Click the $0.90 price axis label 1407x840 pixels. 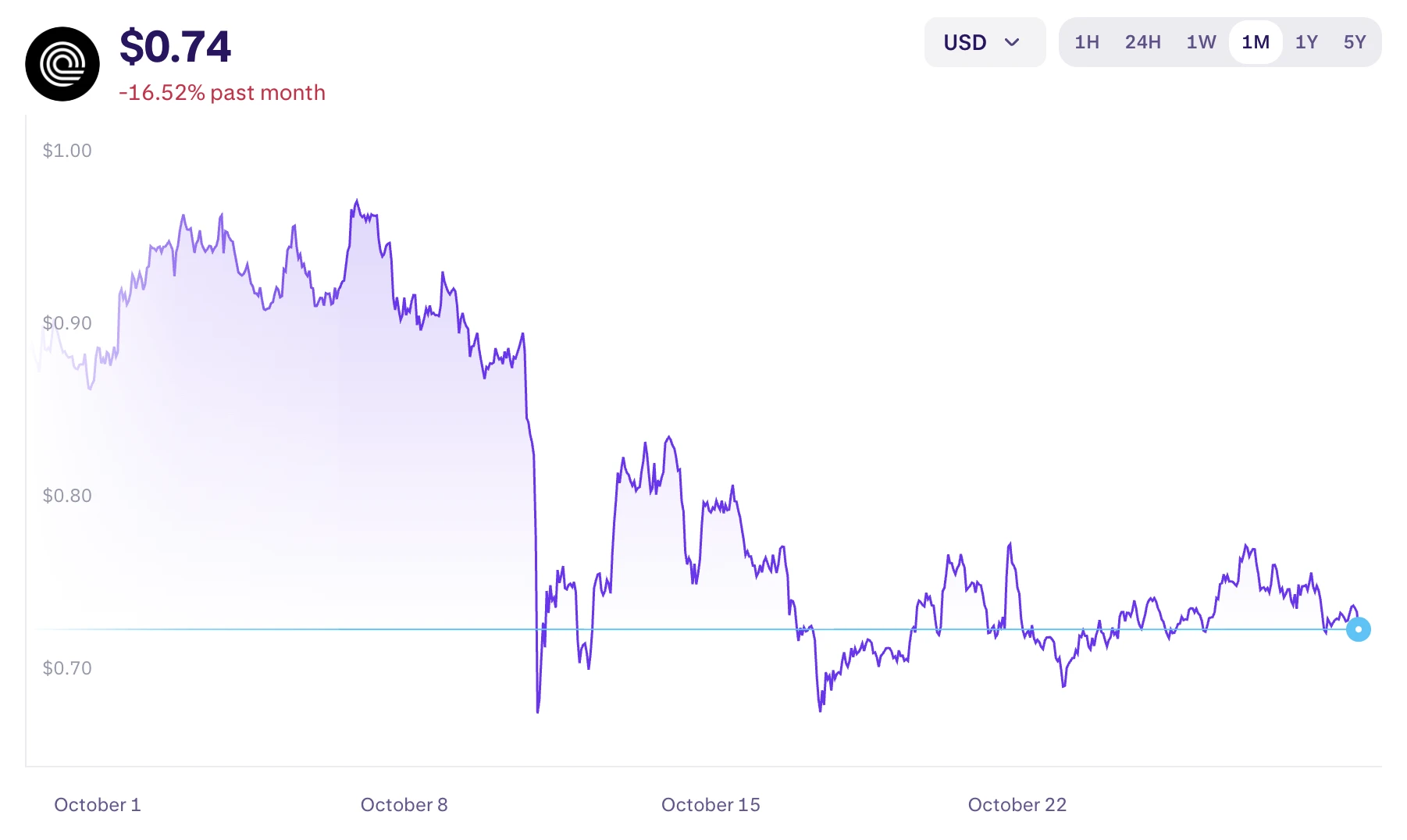tap(67, 323)
